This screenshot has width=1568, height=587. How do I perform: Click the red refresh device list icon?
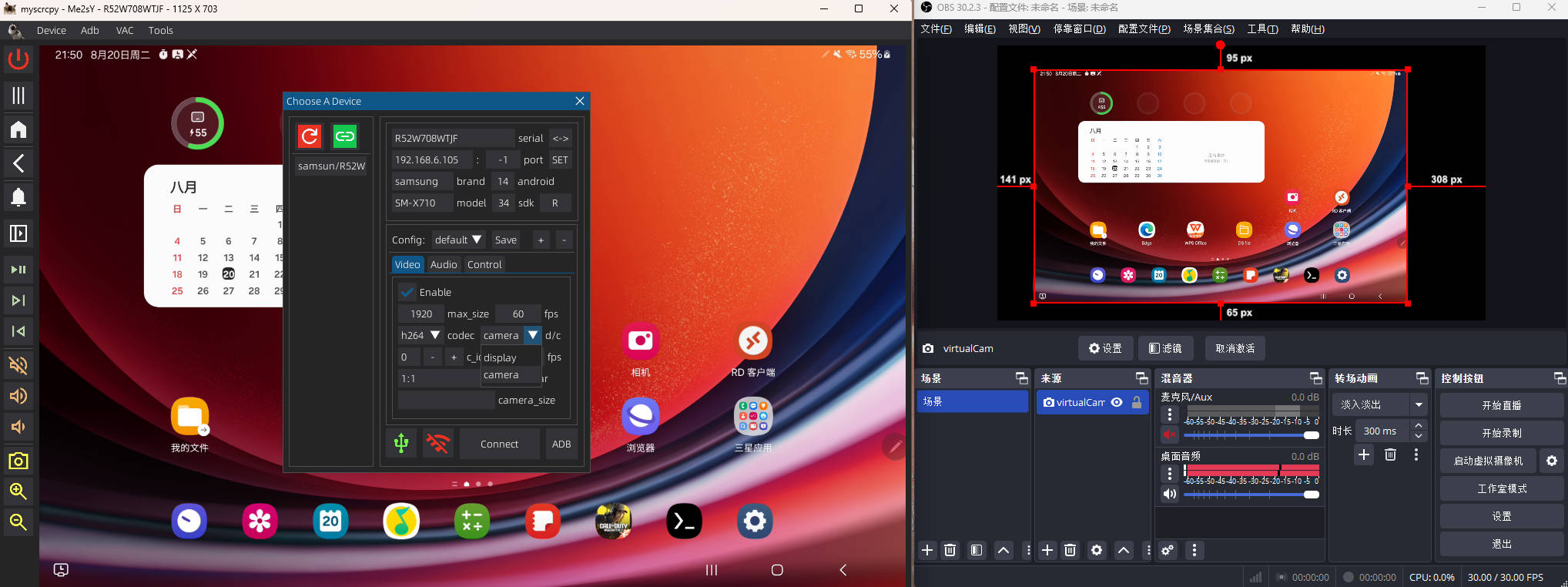[310, 136]
